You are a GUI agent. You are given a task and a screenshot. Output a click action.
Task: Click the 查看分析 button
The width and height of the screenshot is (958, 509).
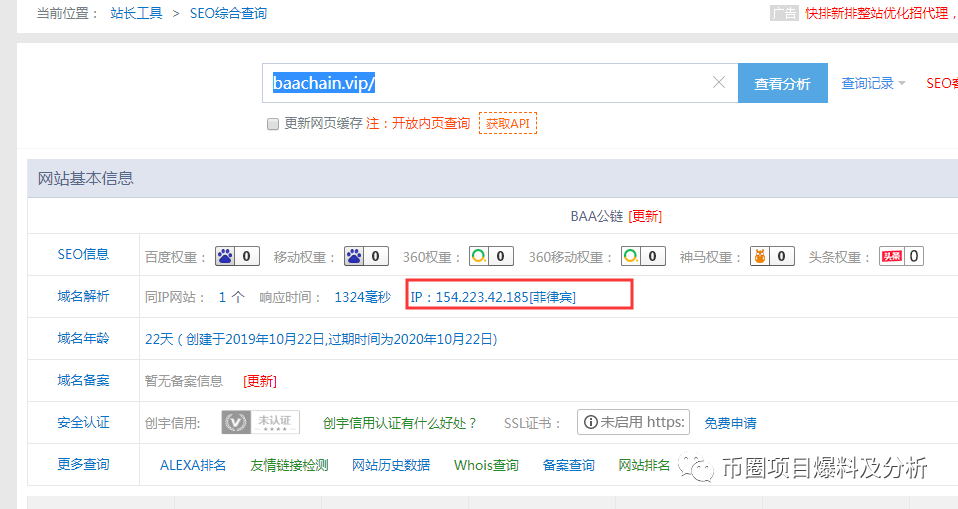[x=783, y=83]
